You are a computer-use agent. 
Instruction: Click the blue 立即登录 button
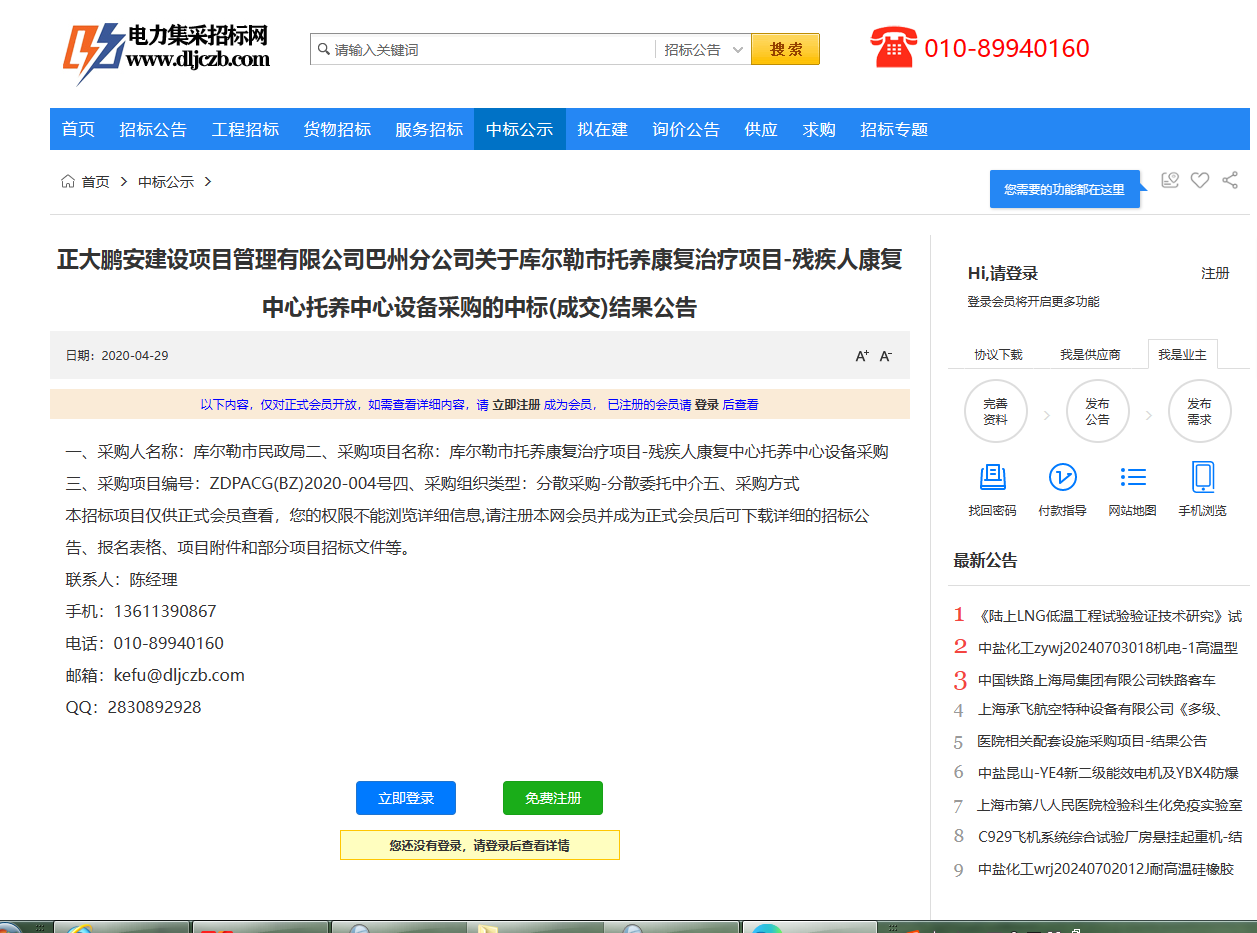pos(406,798)
